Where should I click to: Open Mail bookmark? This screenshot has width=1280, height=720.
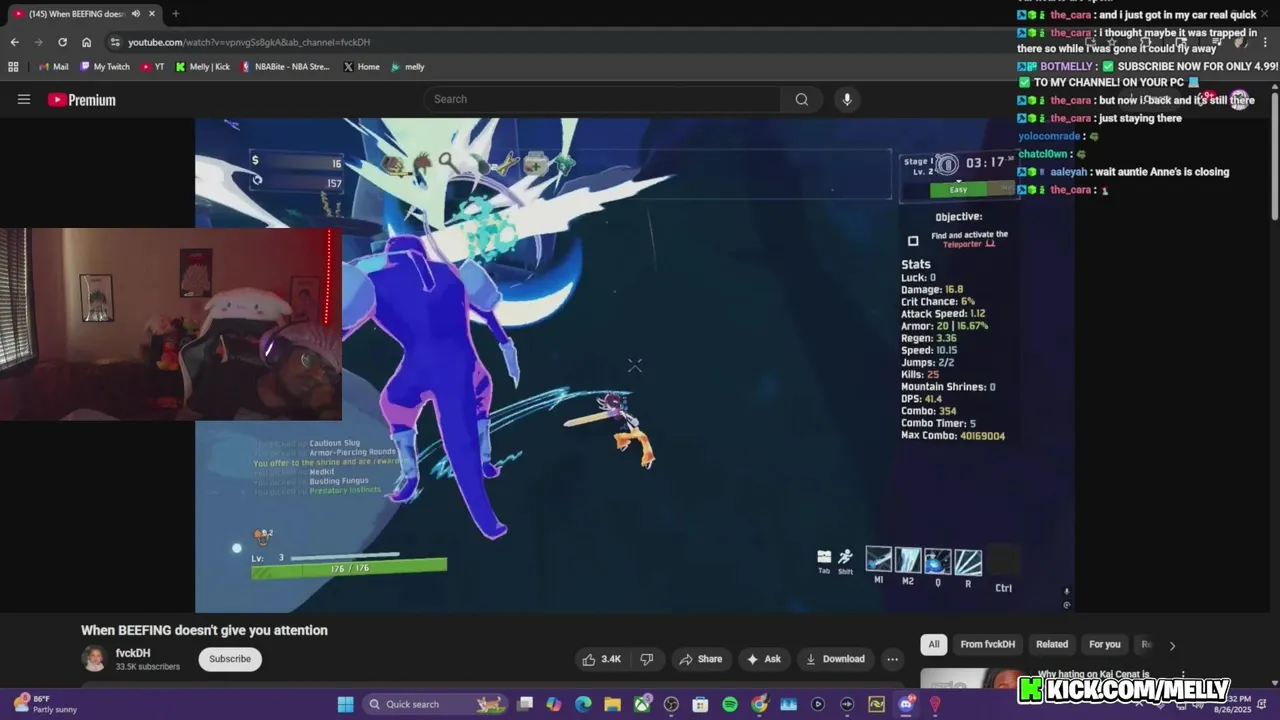[x=53, y=67]
